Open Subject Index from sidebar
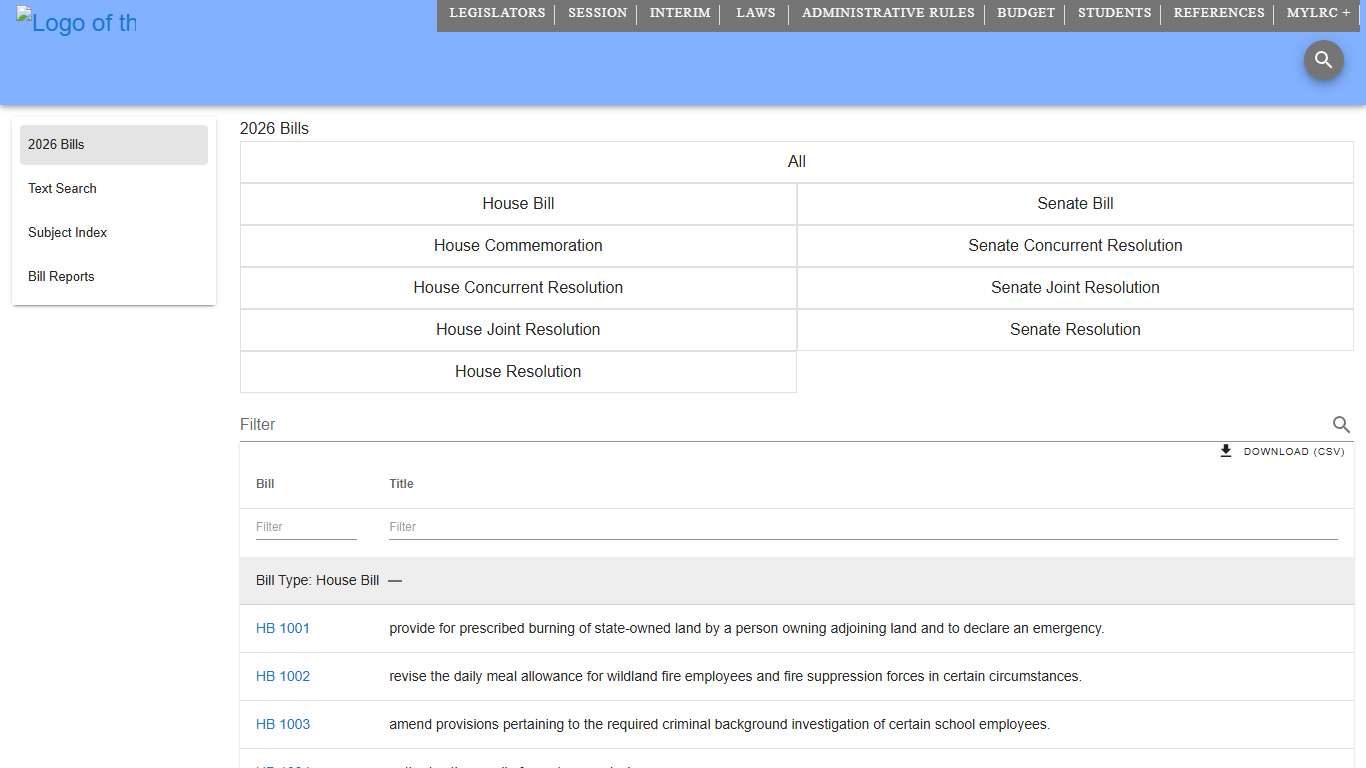Image resolution: width=1366 pixels, height=768 pixels. pyautogui.click(x=67, y=233)
